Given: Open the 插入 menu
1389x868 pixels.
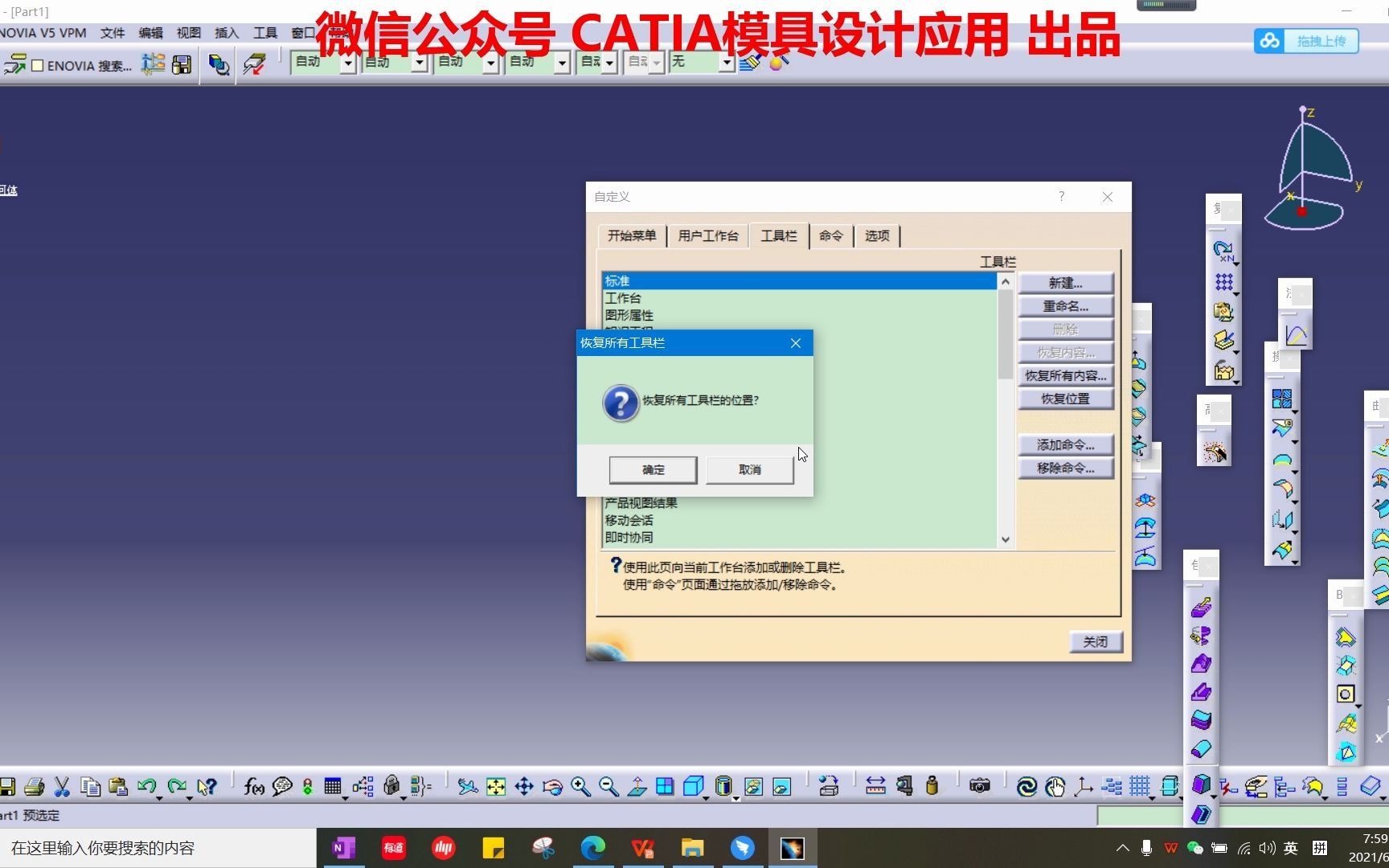Looking at the screenshot, I should 227,33.
